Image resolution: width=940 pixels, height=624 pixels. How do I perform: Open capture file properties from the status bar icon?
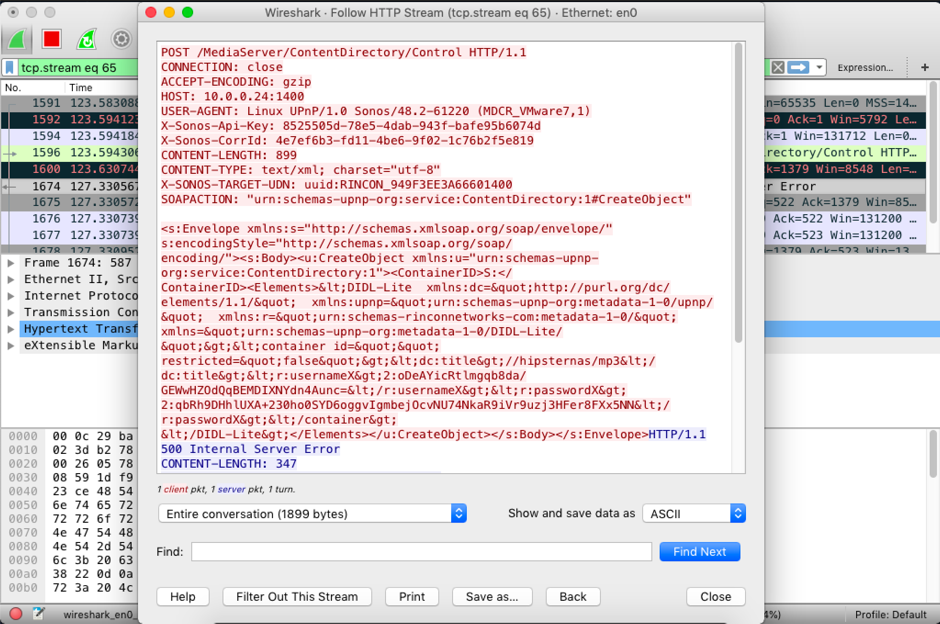pyautogui.click(x=39, y=614)
